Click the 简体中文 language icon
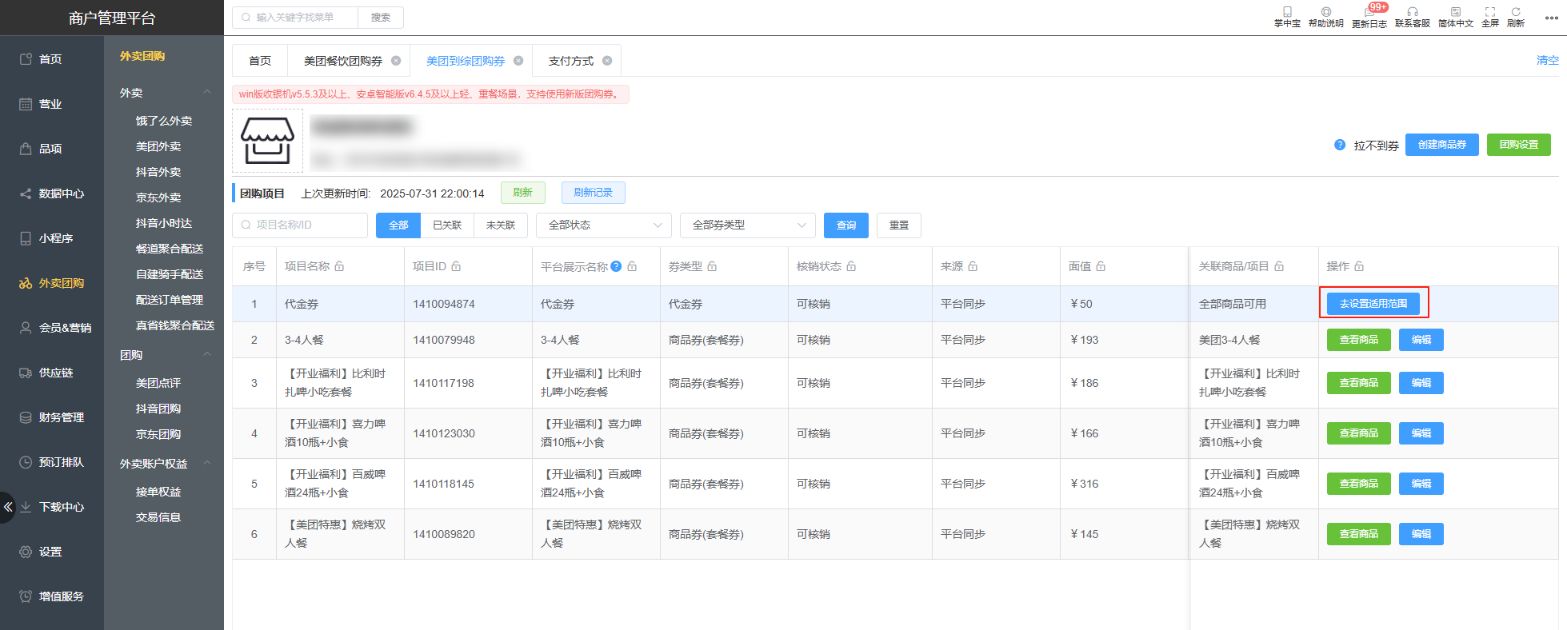This screenshot has height=630, width=1567. tap(1455, 11)
